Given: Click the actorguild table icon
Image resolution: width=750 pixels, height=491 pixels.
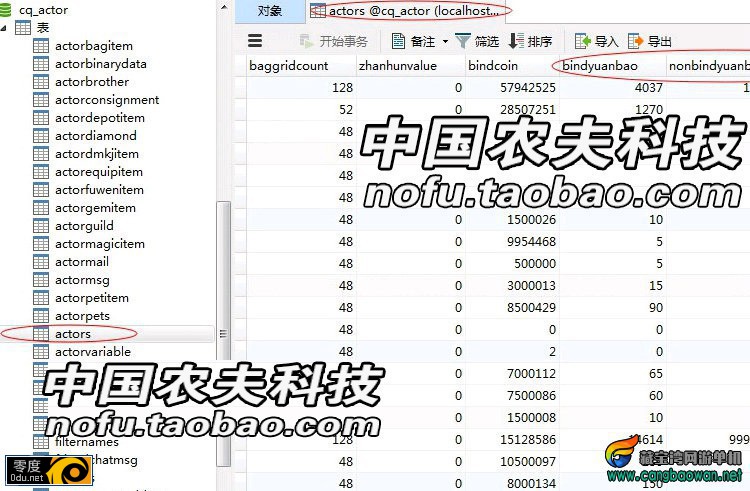Looking at the screenshot, I should point(41,226).
